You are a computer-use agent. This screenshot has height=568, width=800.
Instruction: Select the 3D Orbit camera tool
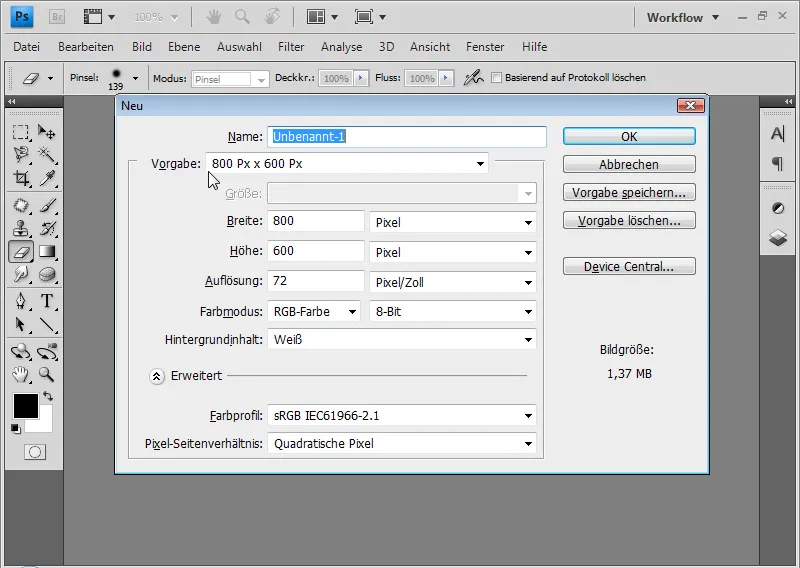(47, 352)
